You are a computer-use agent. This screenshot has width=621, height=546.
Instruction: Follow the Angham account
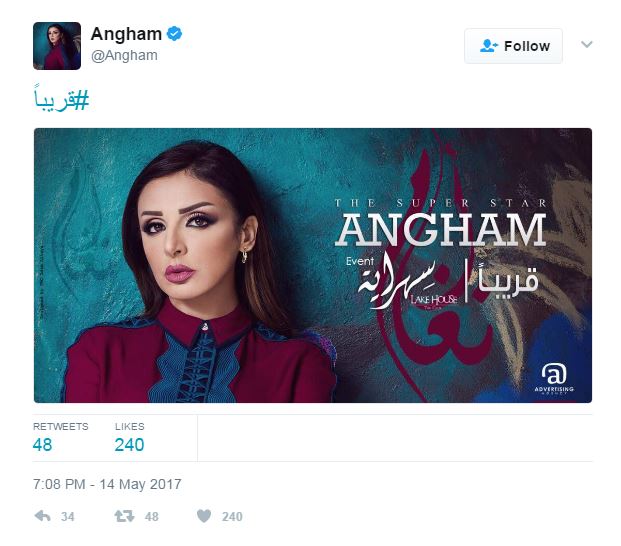513,46
